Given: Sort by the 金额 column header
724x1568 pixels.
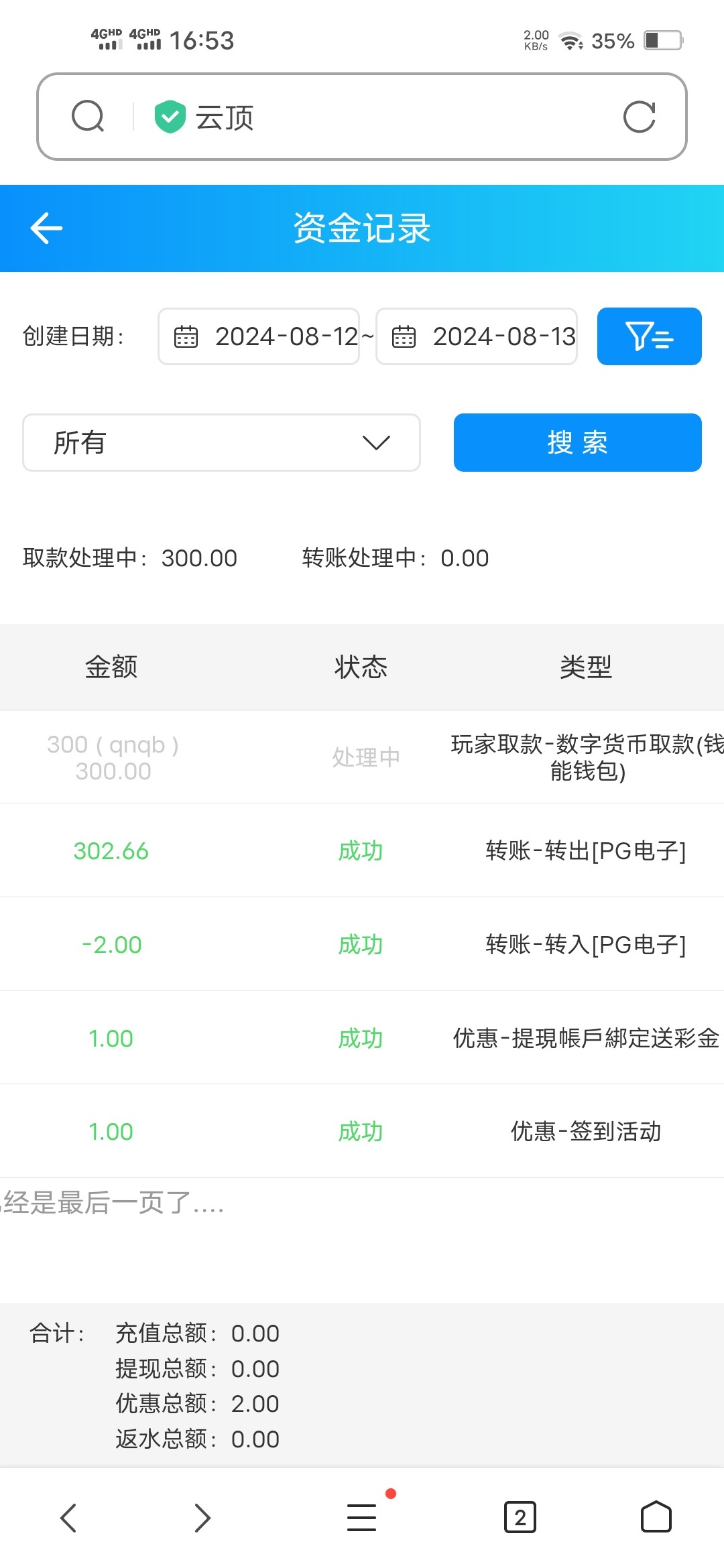Looking at the screenshot, I should (x=111, y=667).
